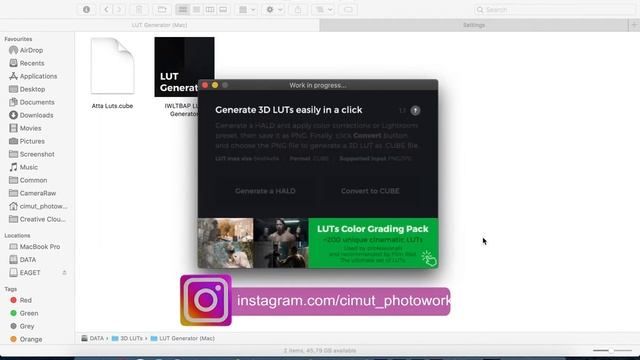Click Convert to CUBE button
Viewport: 640px width, 360px height.
click(370, 191)
